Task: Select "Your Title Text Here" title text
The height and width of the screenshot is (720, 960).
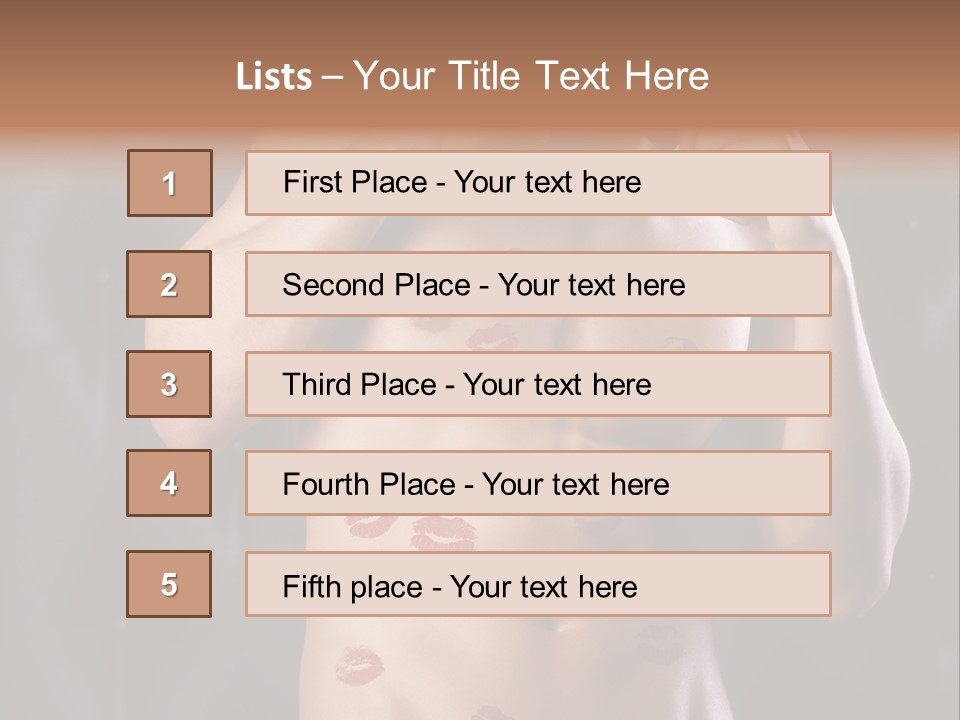Action: pyautogui.click(x=531, y=76)
